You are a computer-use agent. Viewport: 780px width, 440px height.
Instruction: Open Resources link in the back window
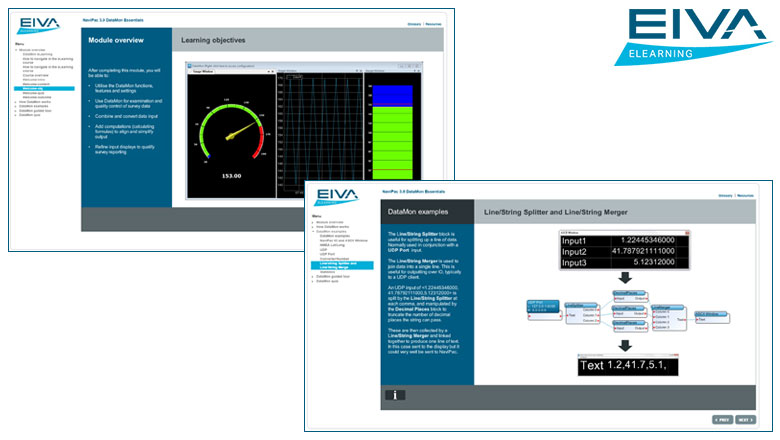pyautogui.click(x=433, y=24)
